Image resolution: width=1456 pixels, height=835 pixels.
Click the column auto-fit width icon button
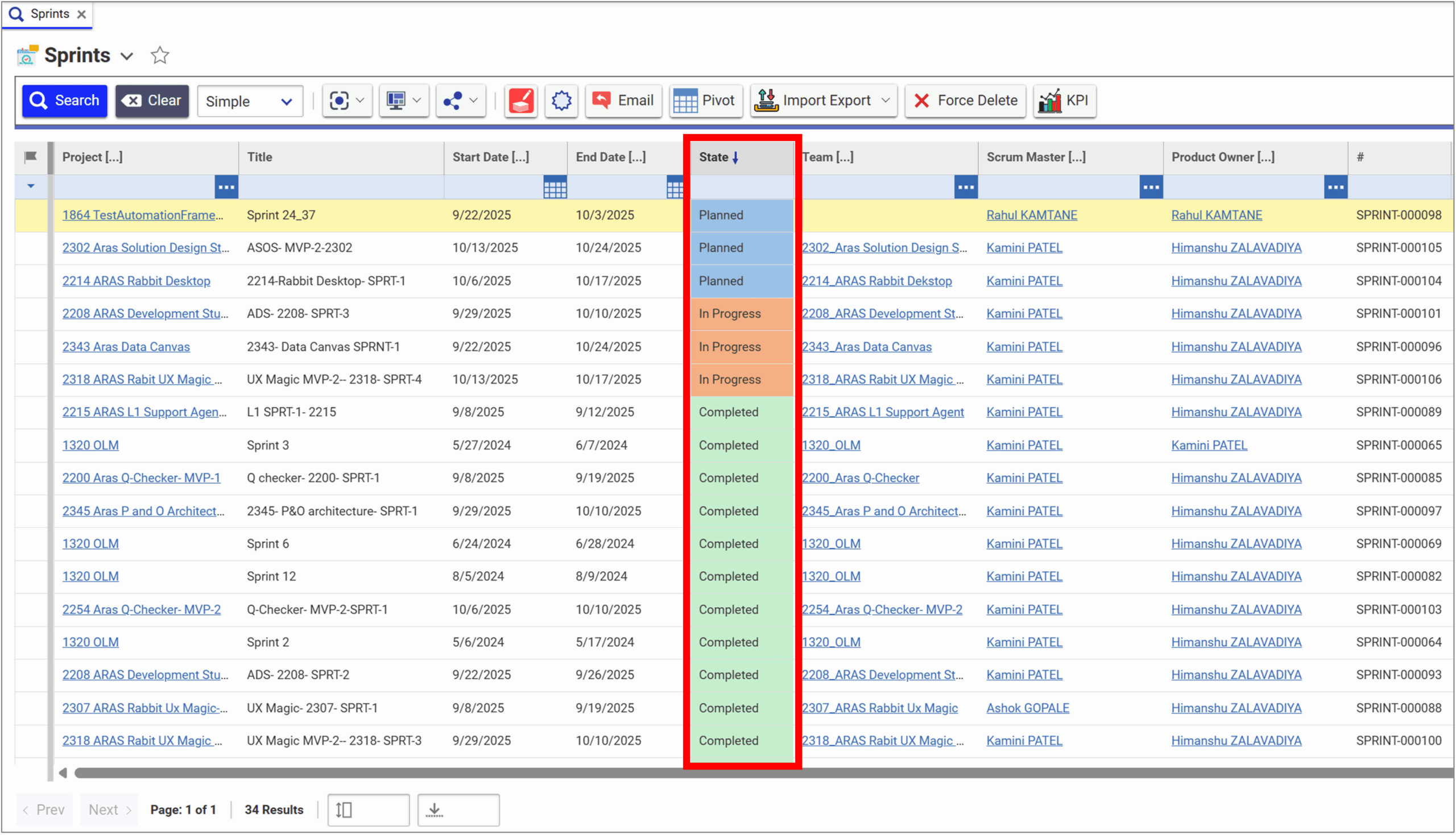coord(369,810)
